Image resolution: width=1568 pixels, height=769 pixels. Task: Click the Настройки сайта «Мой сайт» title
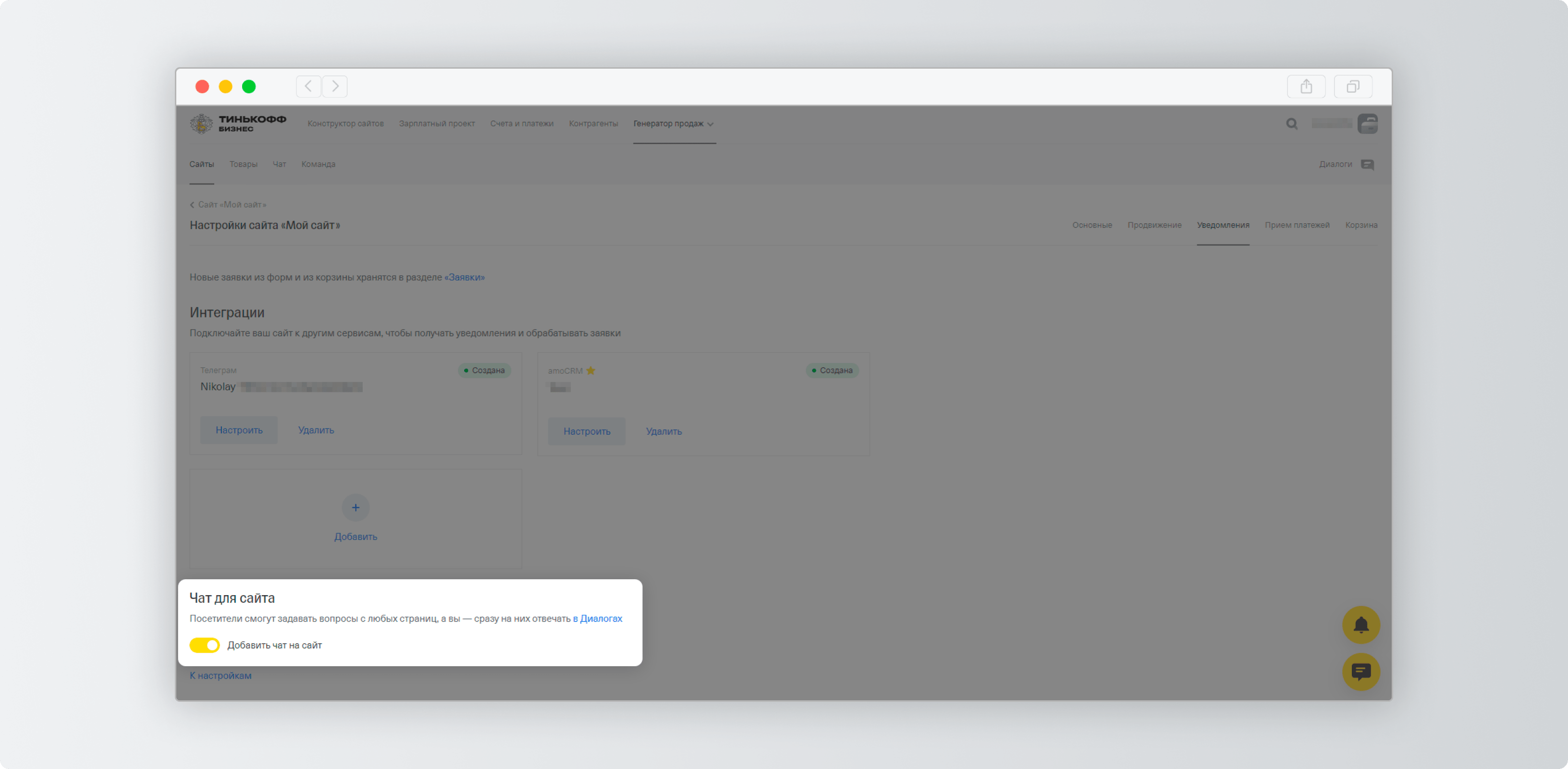[x=265, y=226]
